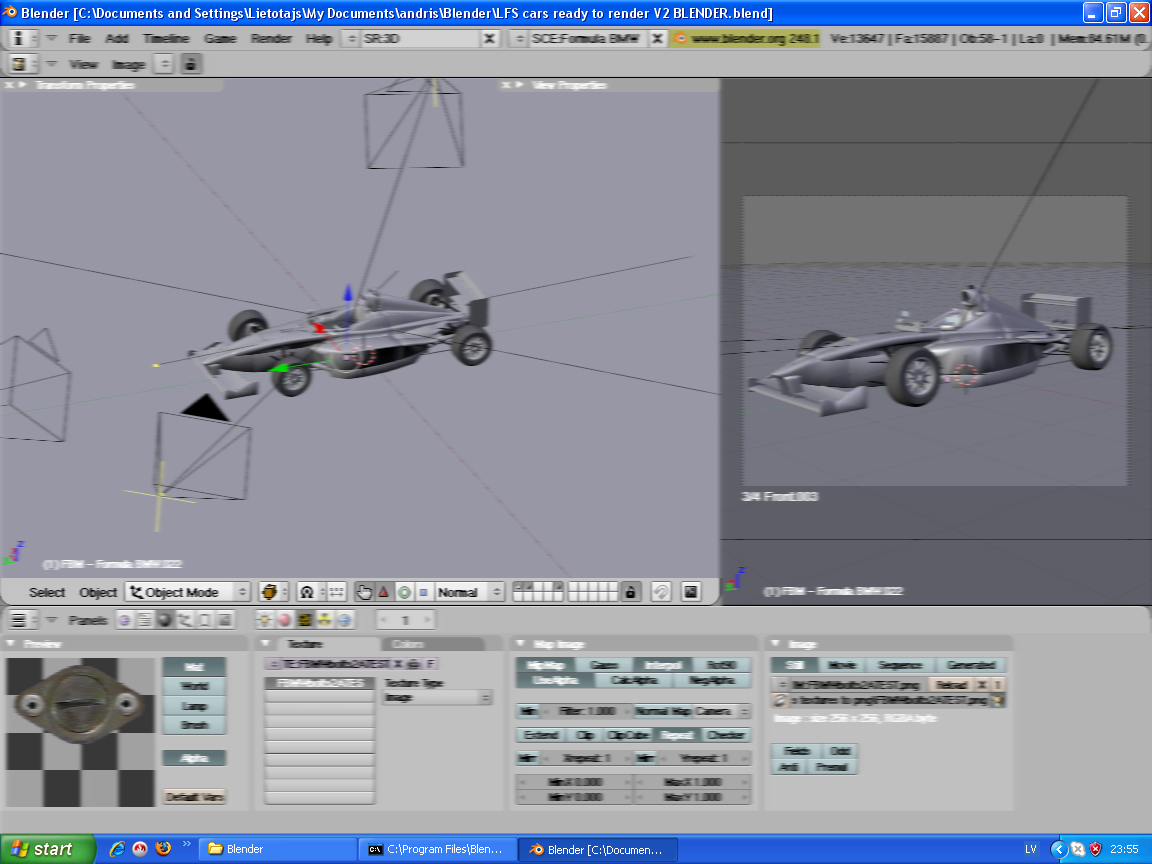This screenshot has width=1152, height=864.
Task: Open Internet Explorer from quick launch
Action: coord(117,849)
